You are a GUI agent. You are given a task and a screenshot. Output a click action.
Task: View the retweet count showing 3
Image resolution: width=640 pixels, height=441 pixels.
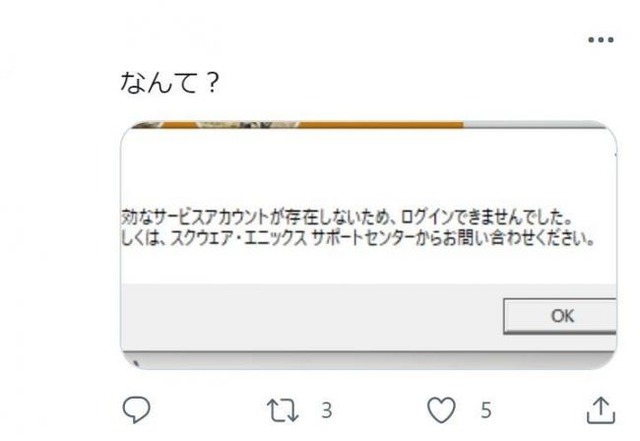click(x=327, y=410)
